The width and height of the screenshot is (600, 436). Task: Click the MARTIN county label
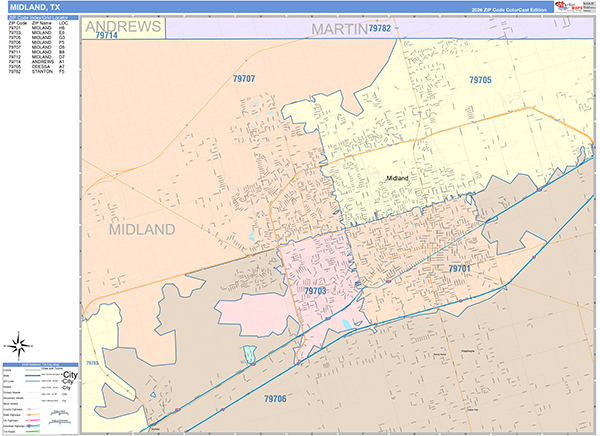(339, 29)
